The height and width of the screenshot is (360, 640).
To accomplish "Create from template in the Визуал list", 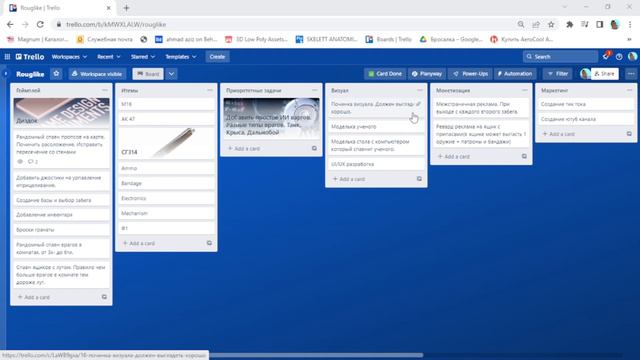I will [419, 179].
